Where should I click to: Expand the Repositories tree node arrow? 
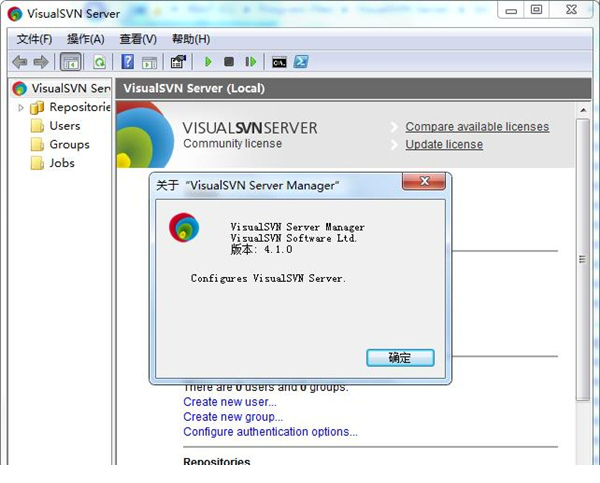coord(21,108)
